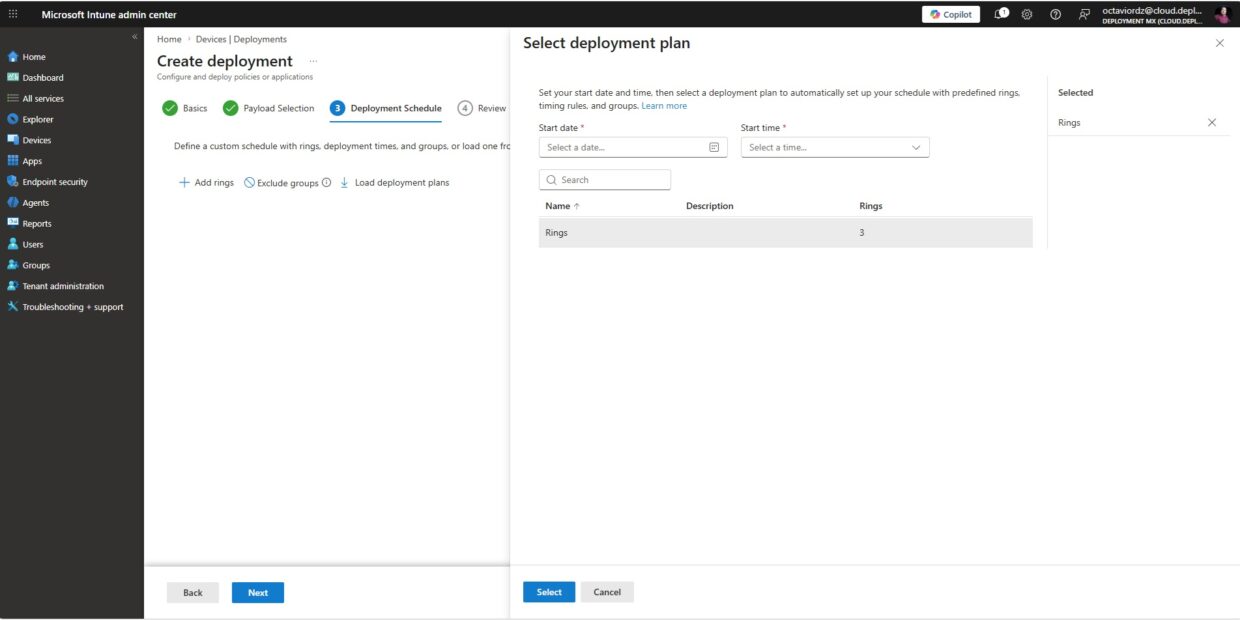This screenshot has width=1240, height=620.
Task: Click Load deployment plans command
Action: pyautogui.click(x=394, y=183)
